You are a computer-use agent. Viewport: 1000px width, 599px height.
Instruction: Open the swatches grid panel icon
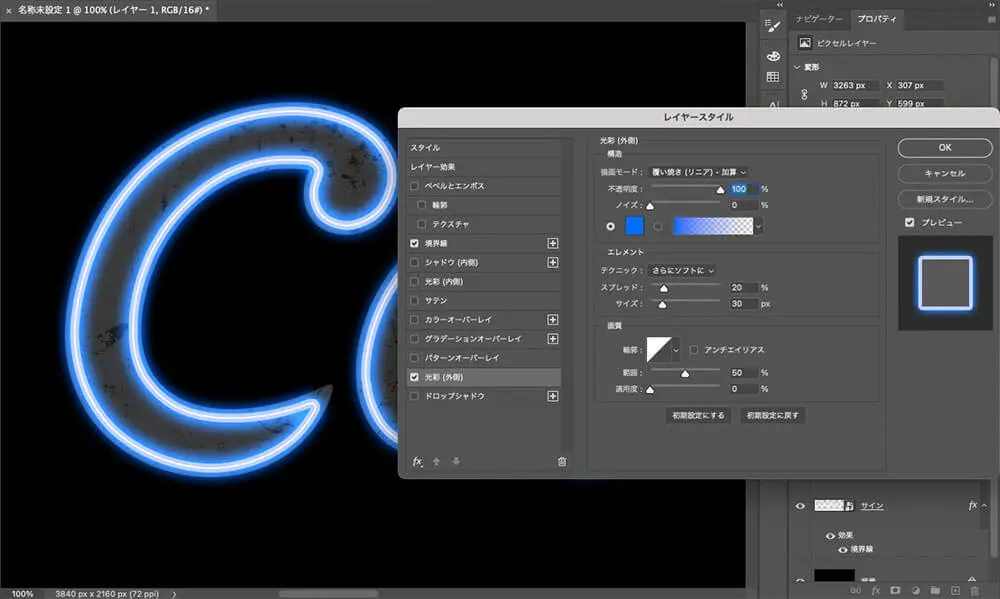[x=772, y=78]
